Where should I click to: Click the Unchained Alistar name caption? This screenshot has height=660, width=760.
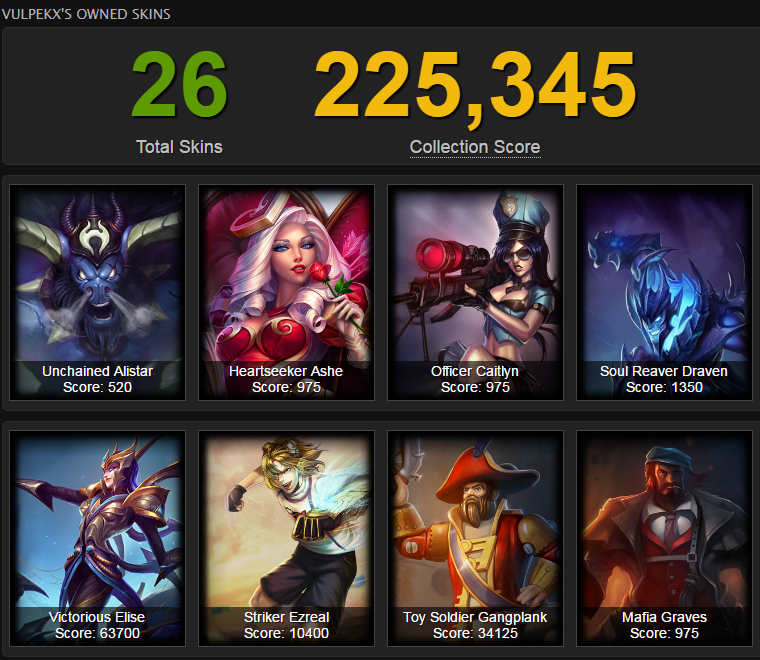[97, 371]
